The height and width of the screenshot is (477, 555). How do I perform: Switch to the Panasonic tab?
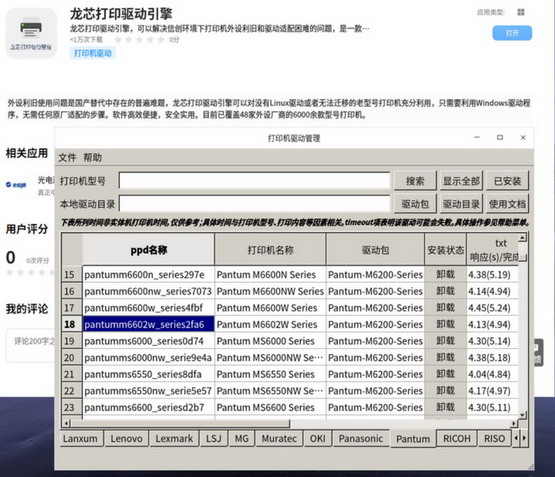tap(361, 439)
